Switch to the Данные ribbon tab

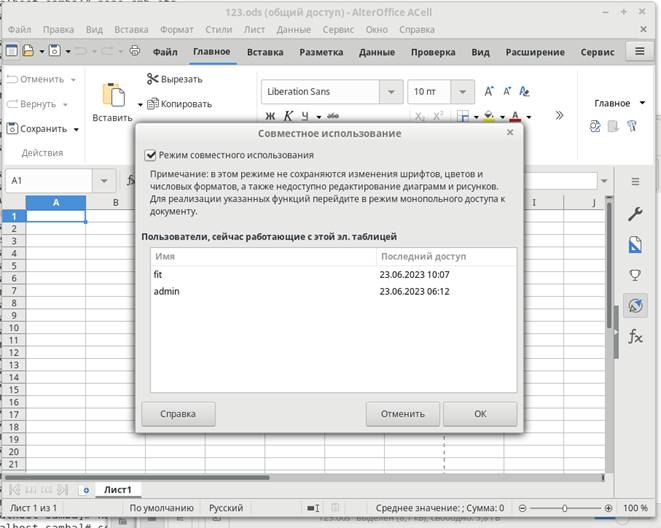(x=377, y=52)
